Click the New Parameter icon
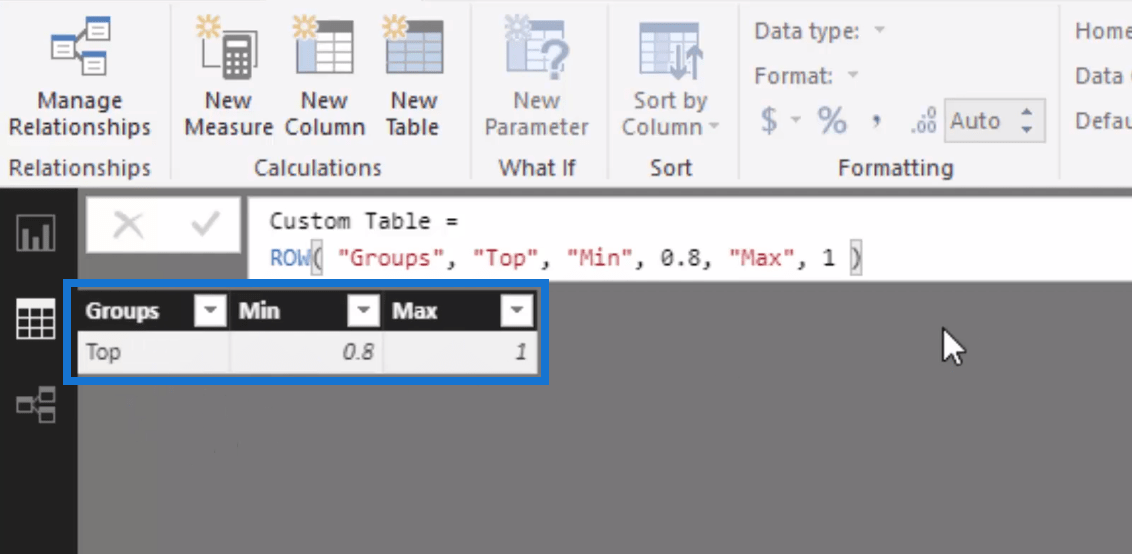The height and width of the screenshot is (554, 1132). click(536, 49)
